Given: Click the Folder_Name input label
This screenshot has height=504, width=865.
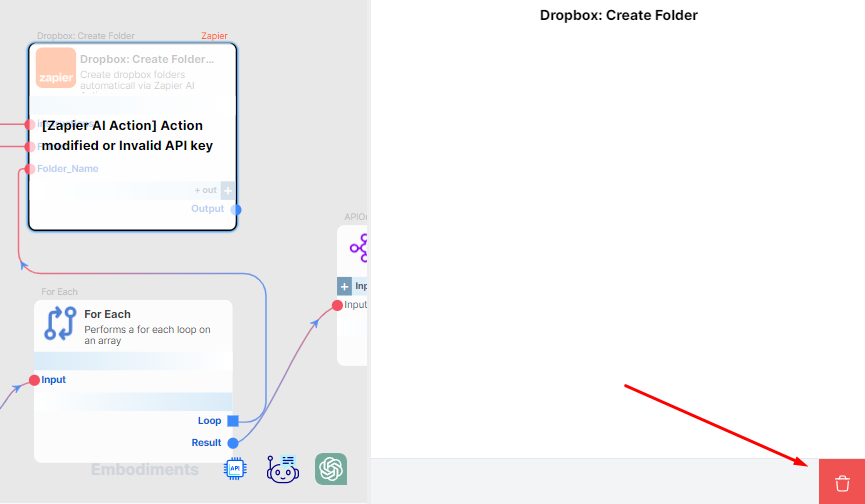Looking at the screenshot, I should pyautogui.click(x=68, y=169).
